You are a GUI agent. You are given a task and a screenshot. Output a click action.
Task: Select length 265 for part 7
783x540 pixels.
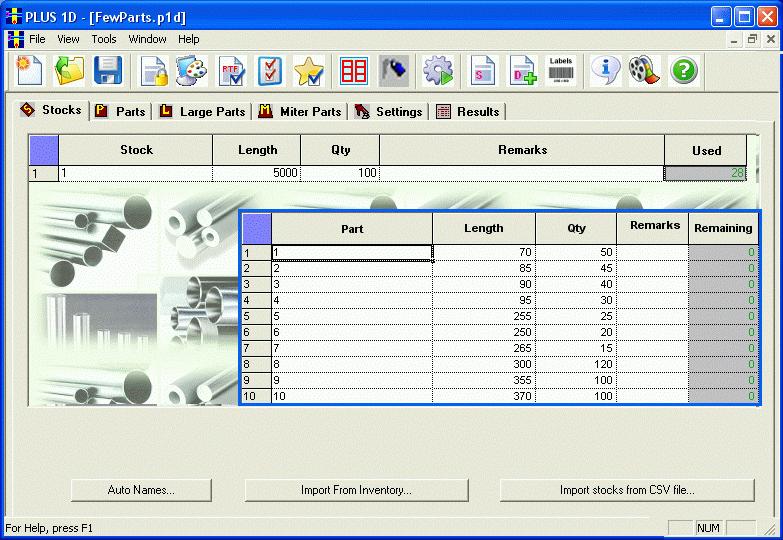point(484,348)
